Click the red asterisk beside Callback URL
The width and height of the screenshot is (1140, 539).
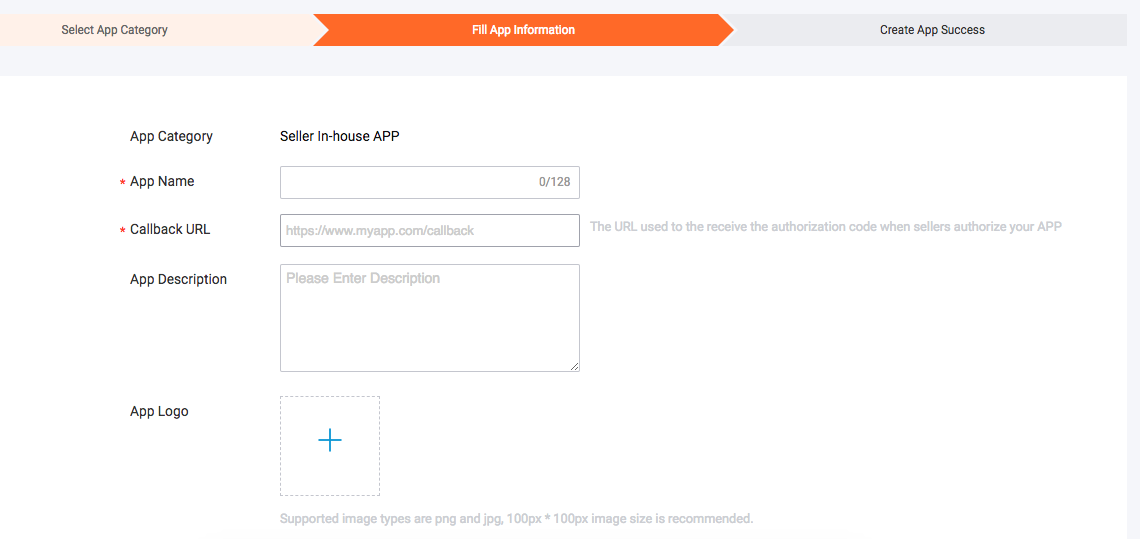tap(122, 231)
